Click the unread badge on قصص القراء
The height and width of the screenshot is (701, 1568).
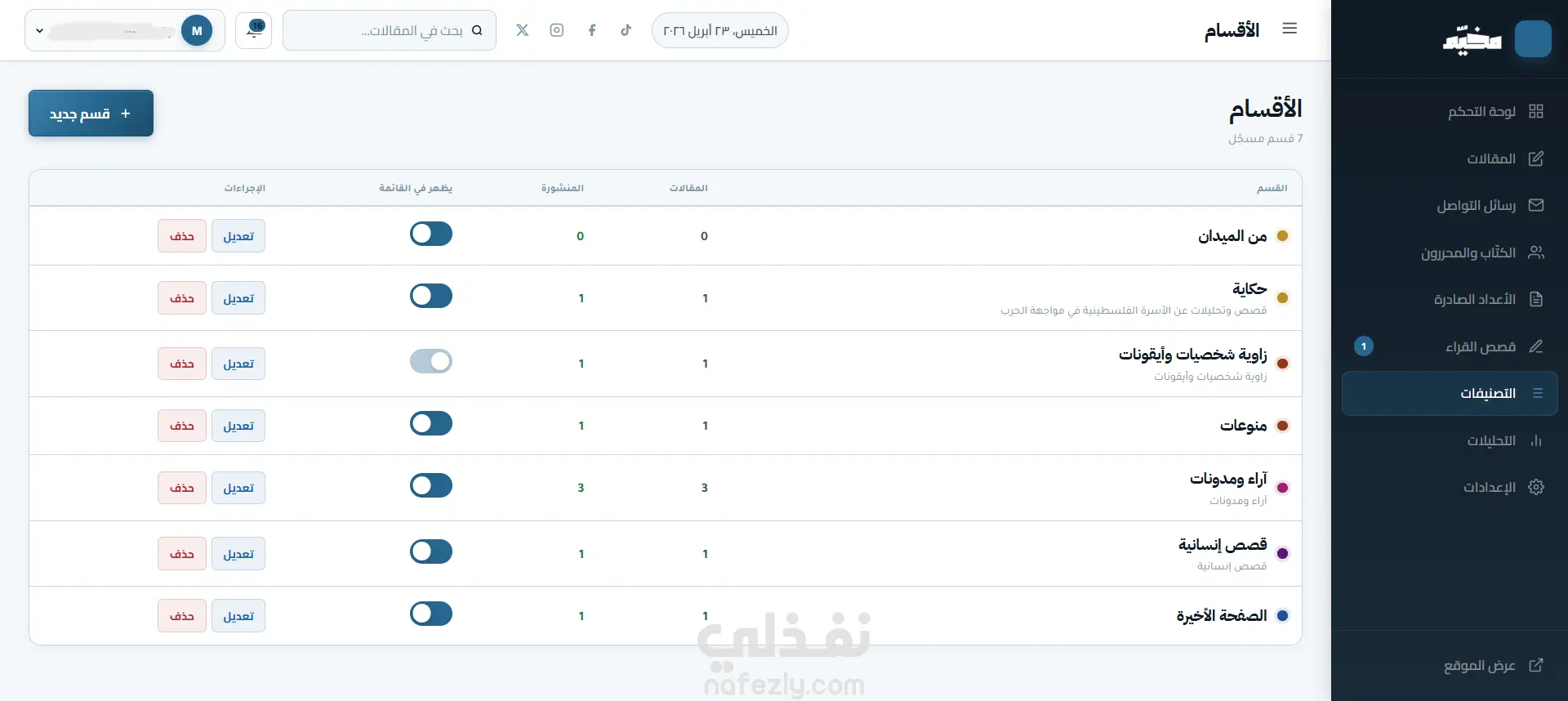click(x=1364, y=346)
